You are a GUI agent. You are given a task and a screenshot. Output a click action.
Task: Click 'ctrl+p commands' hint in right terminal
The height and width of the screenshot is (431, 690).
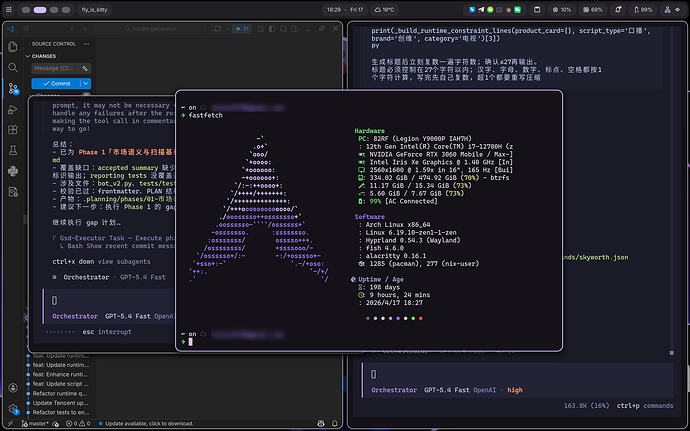pyautogui.click(x=645, y=405)
